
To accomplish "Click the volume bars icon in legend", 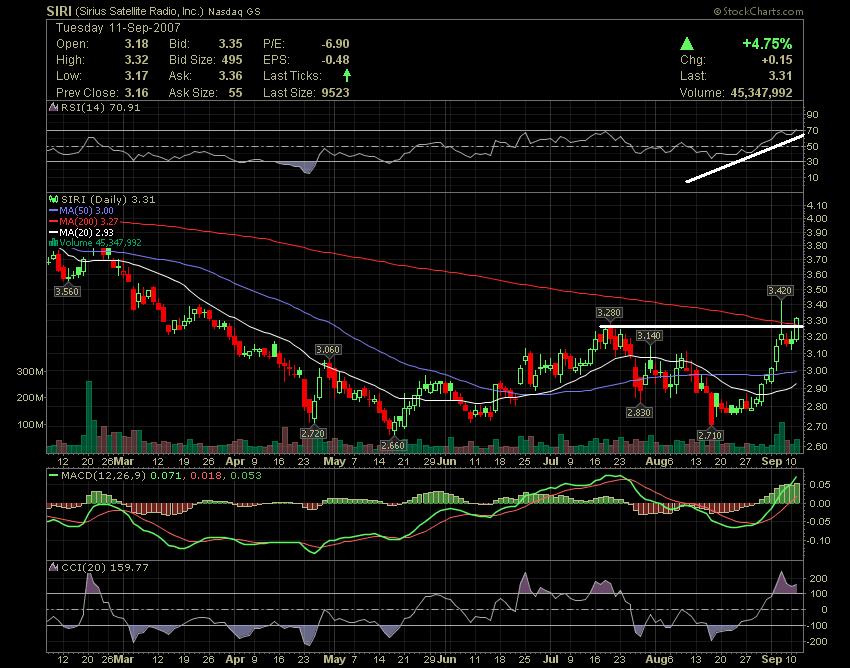I will 53,242.
